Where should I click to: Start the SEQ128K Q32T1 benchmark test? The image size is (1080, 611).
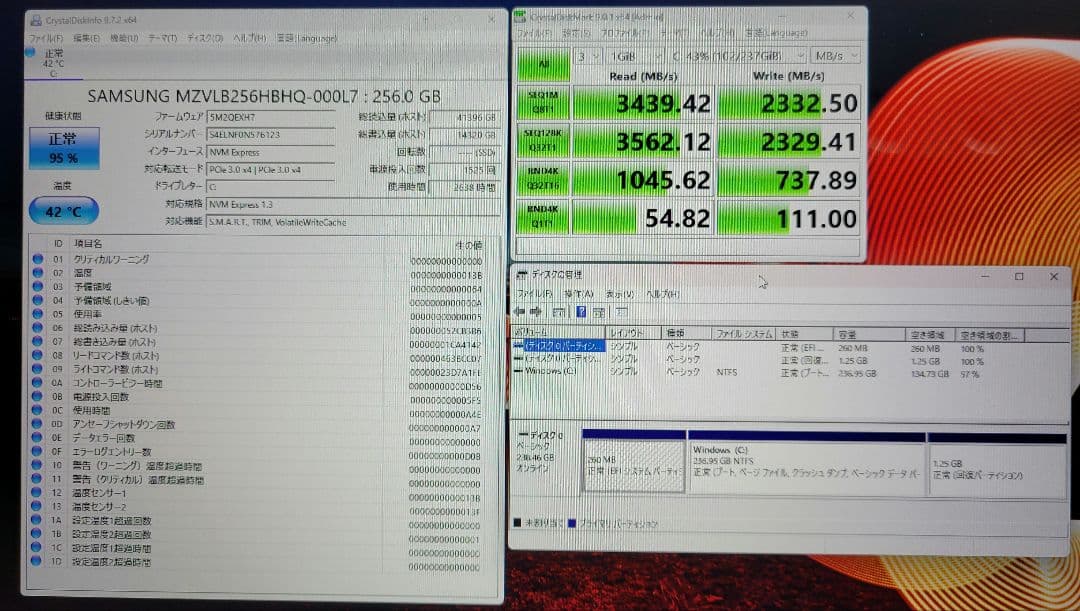coord(543,141)
